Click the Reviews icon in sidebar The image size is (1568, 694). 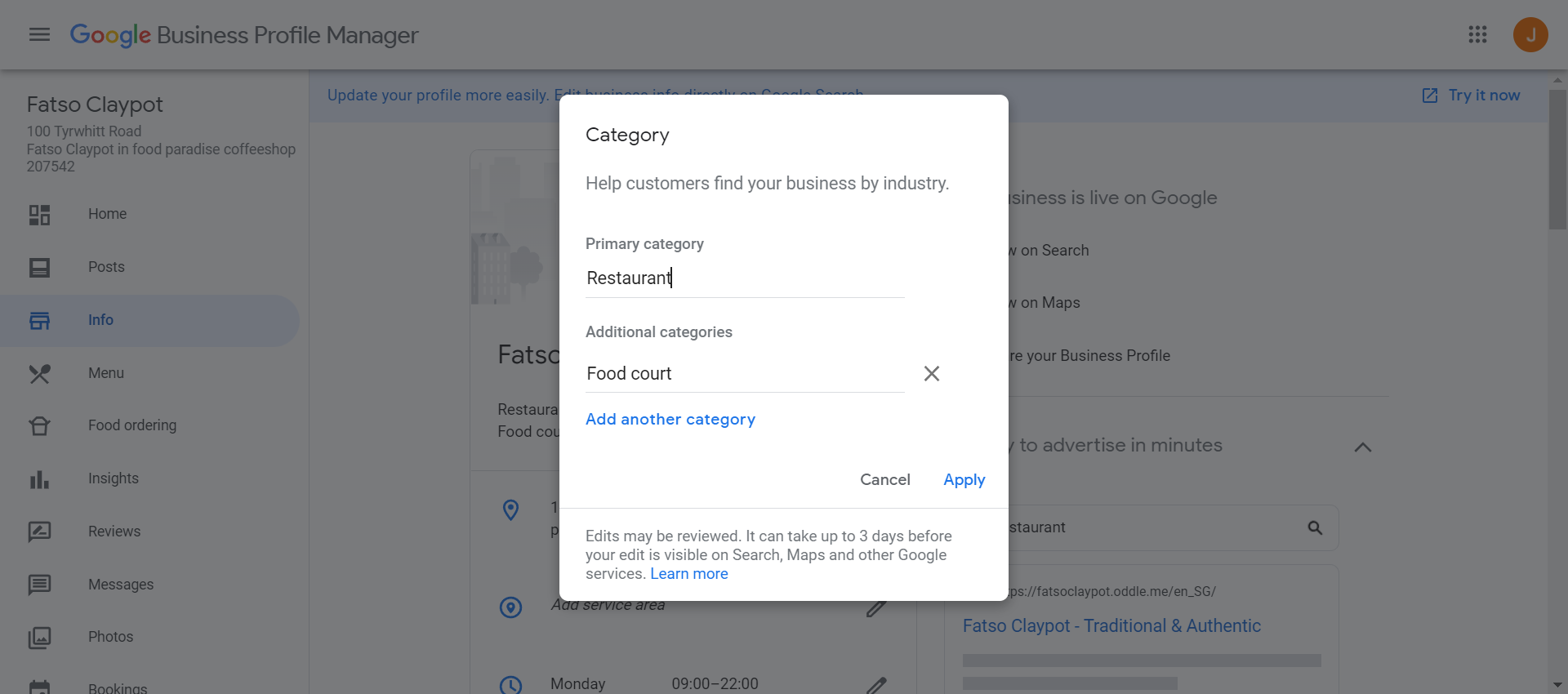[x=39, y=532]
